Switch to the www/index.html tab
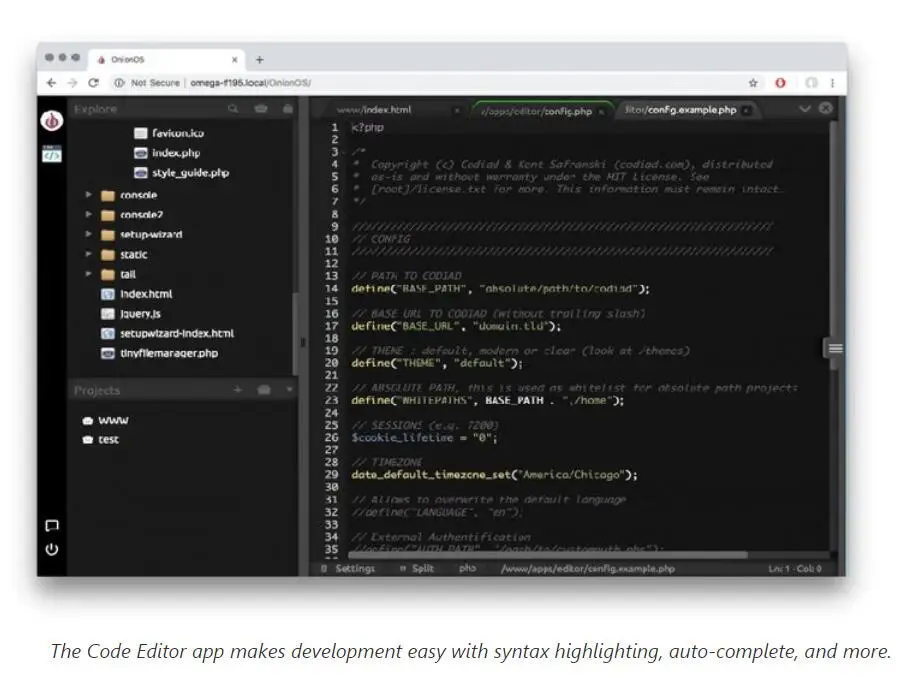Screen dimensions: 903x678 [x=374, y=109]
